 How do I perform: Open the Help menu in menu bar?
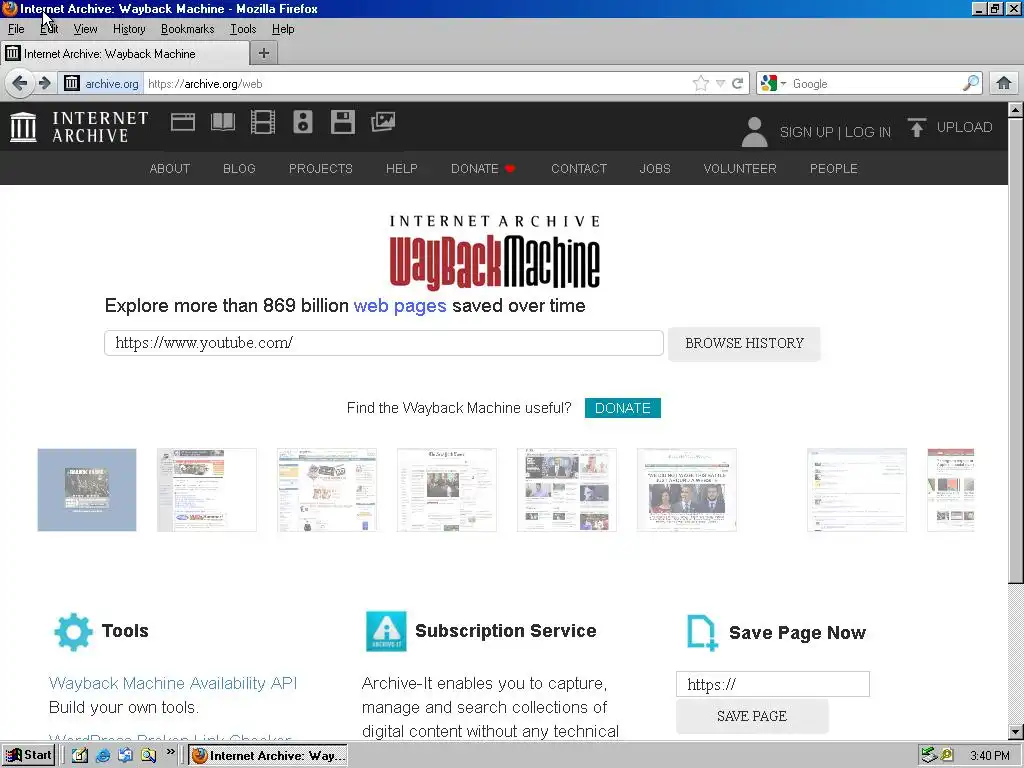[x=283, y=29]
